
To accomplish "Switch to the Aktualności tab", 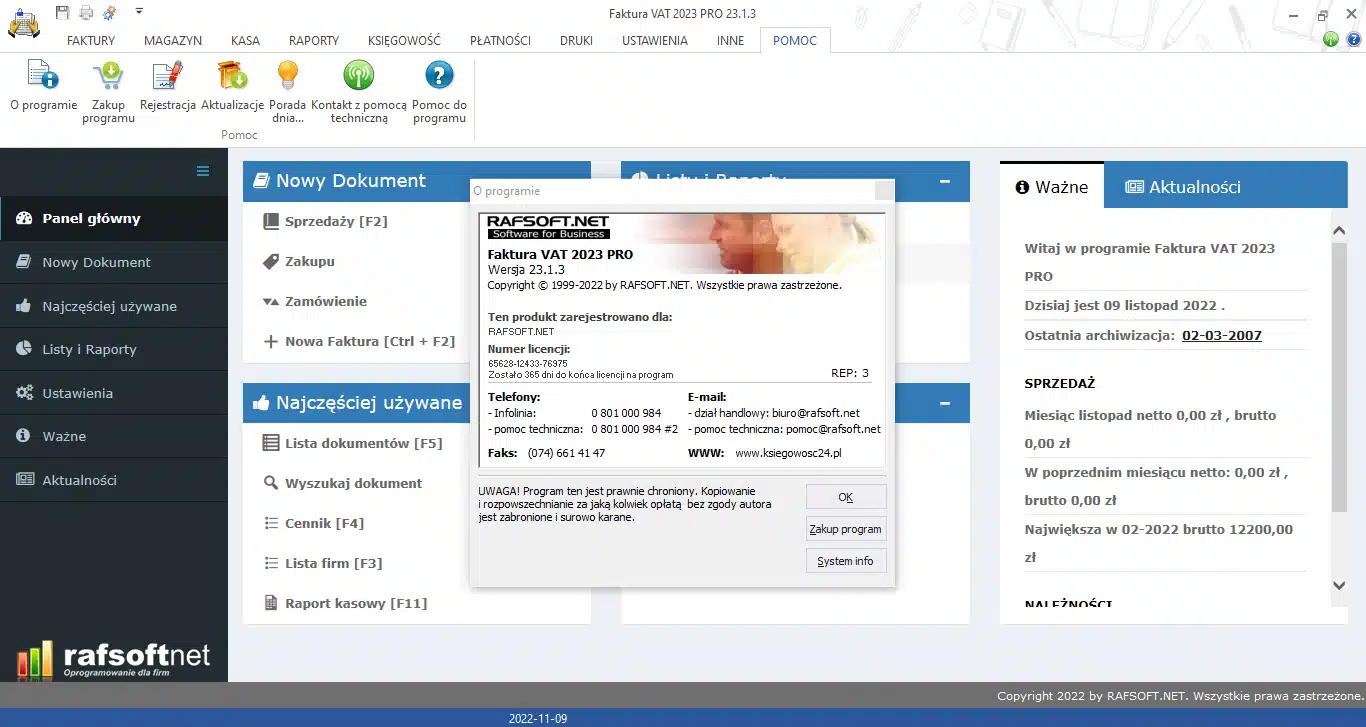I will (x=1183, y=187).
